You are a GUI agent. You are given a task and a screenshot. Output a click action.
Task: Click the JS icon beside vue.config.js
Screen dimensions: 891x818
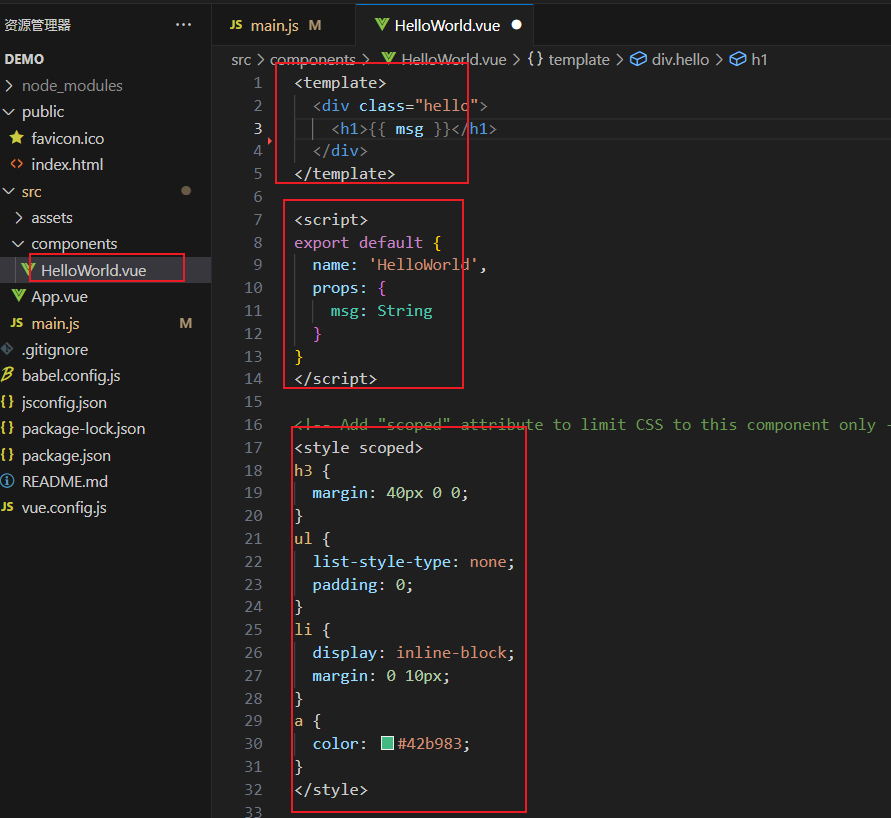[x=7, y=507]
